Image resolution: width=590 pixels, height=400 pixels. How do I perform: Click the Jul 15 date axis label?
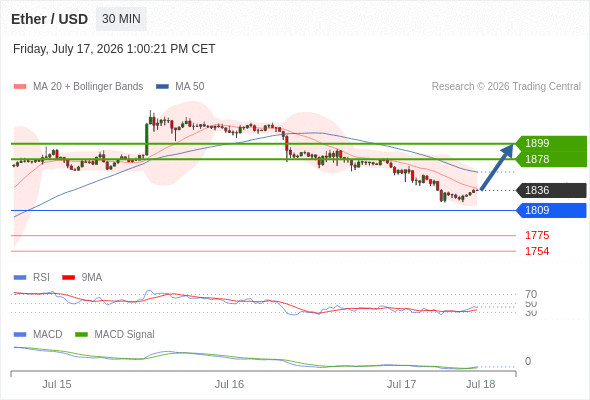pos(56,385)
